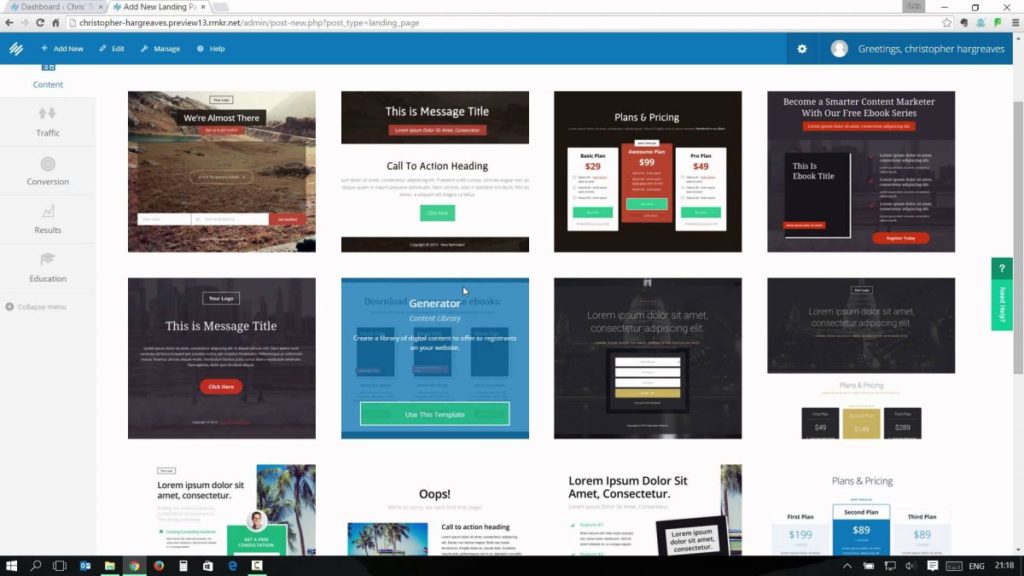Image resolution: width=1024 pixels, height=576 pixels.
Task: Close the Add New Landing Page tab
Action: pyautogui.click(x=203, y=7)
